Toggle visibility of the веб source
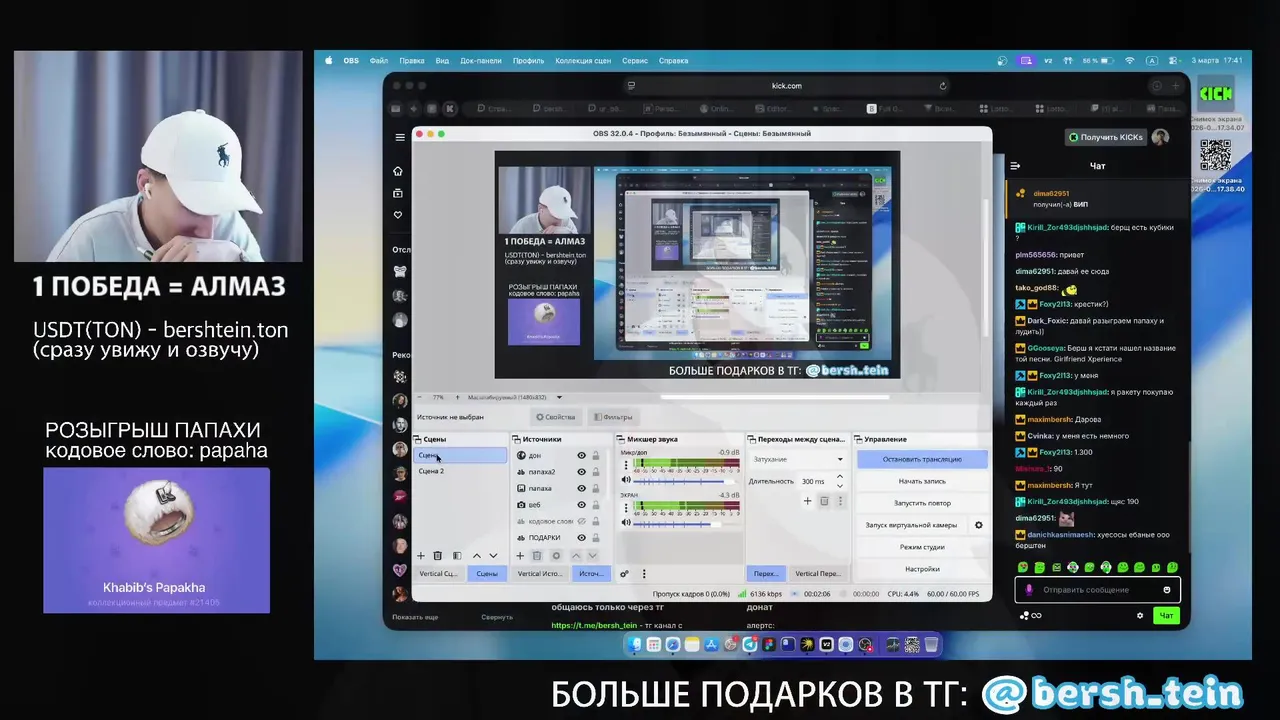The width and height of the screenshot is (1280, 720). click(x=581, y=505)
